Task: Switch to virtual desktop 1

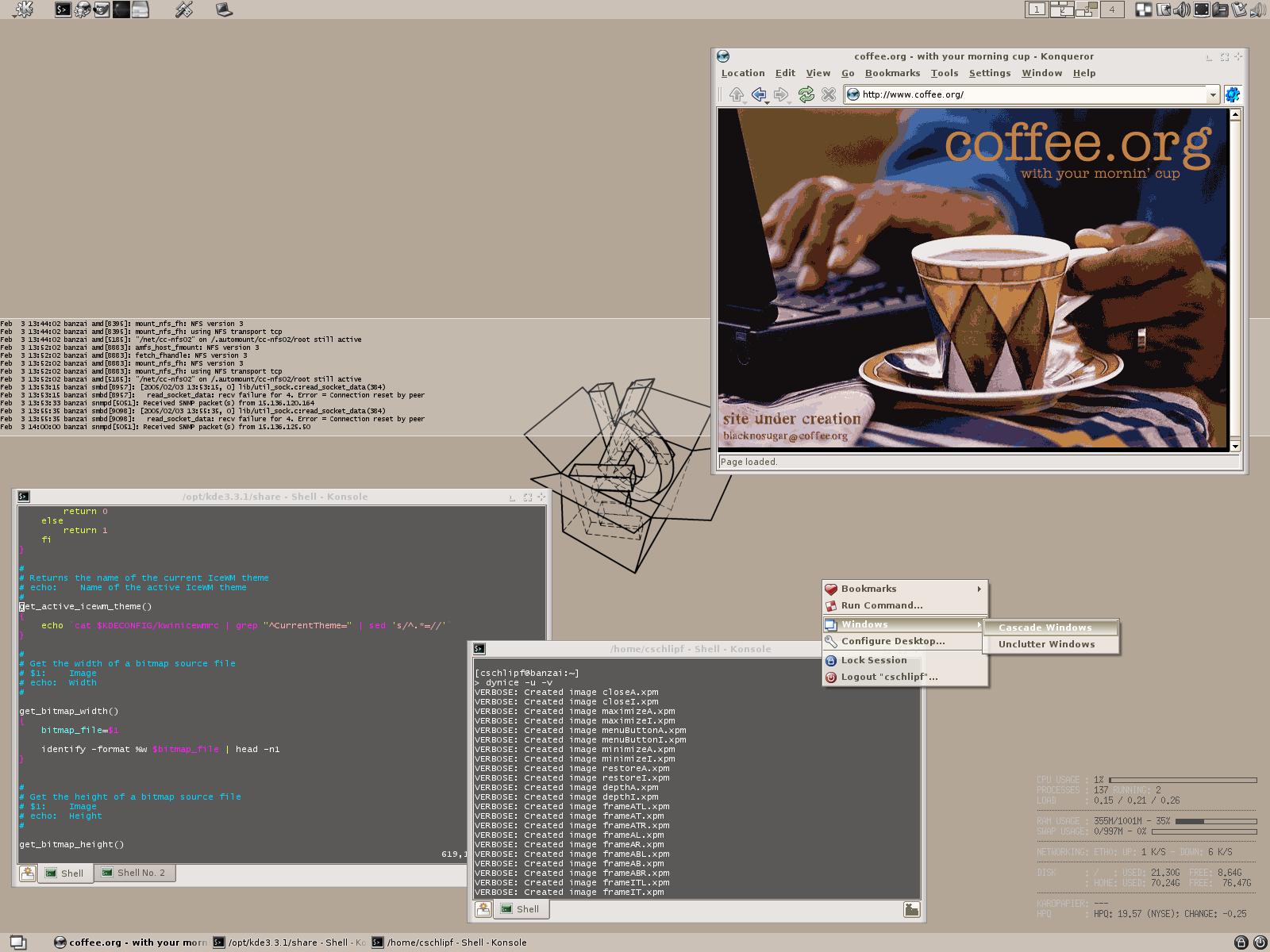Action: 1036,10
